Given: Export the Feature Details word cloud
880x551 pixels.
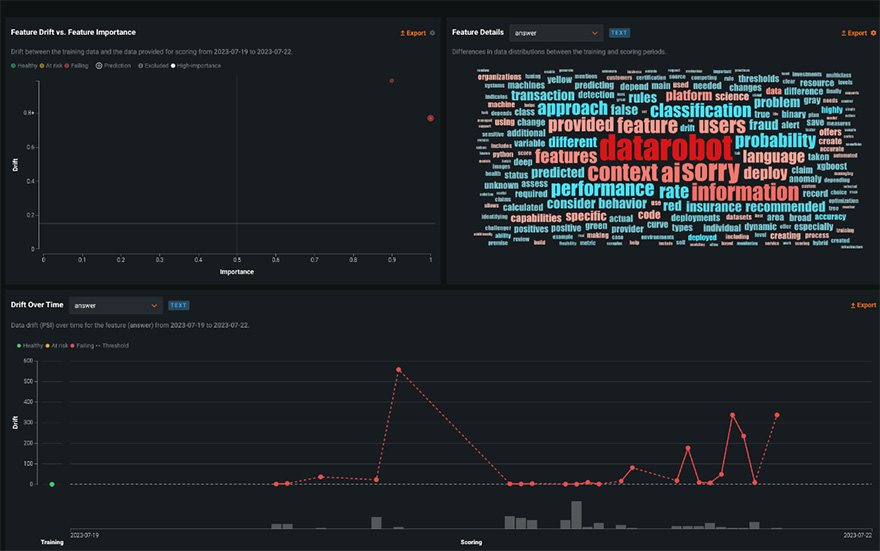Looking at the screenshot, I should point(853,33).
